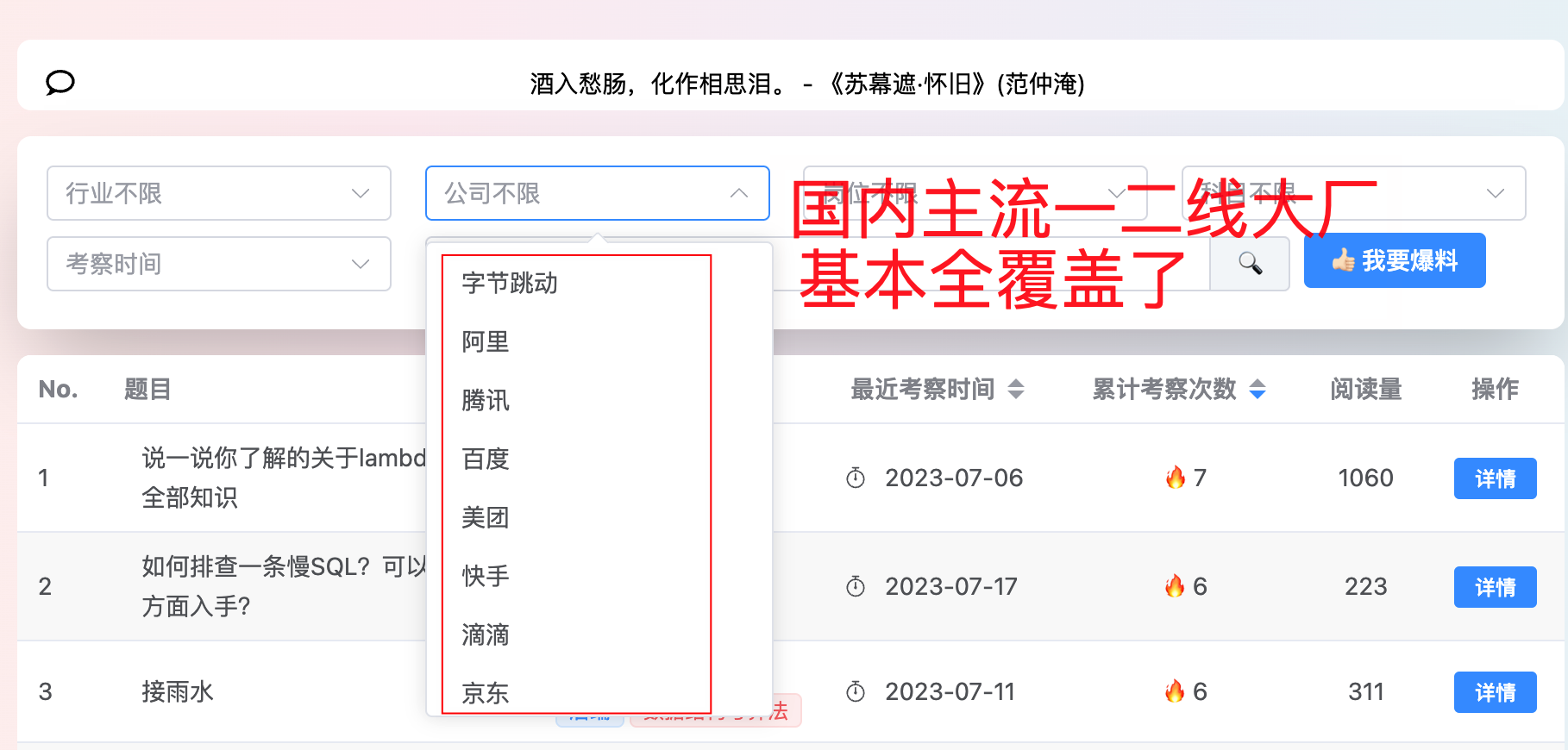Click the date 2023-07-06
Viewport: 1568px width, 750px height.
(954, 478)
